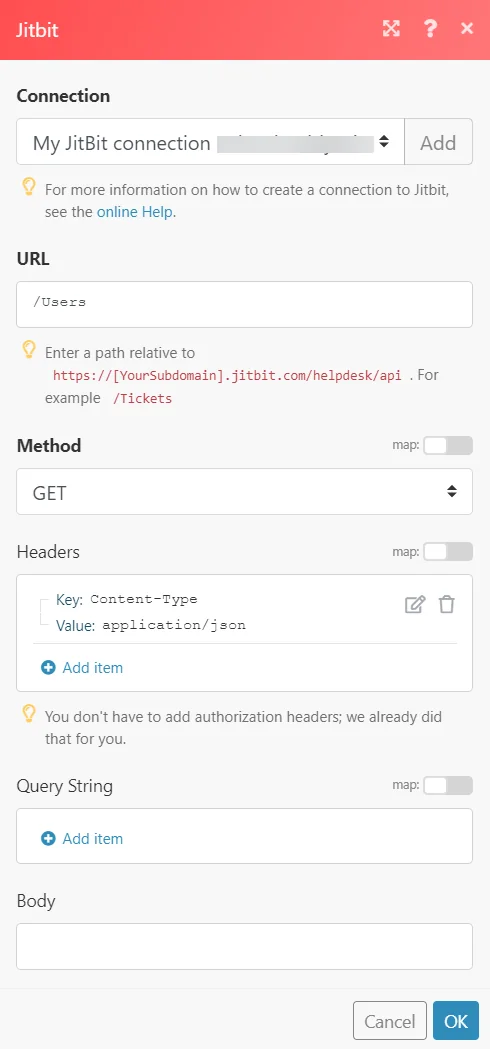The width and height of the screenshot is (490, 1049).
Task: Cancel the Jitbit dialog
Action: pos(390,1021)
